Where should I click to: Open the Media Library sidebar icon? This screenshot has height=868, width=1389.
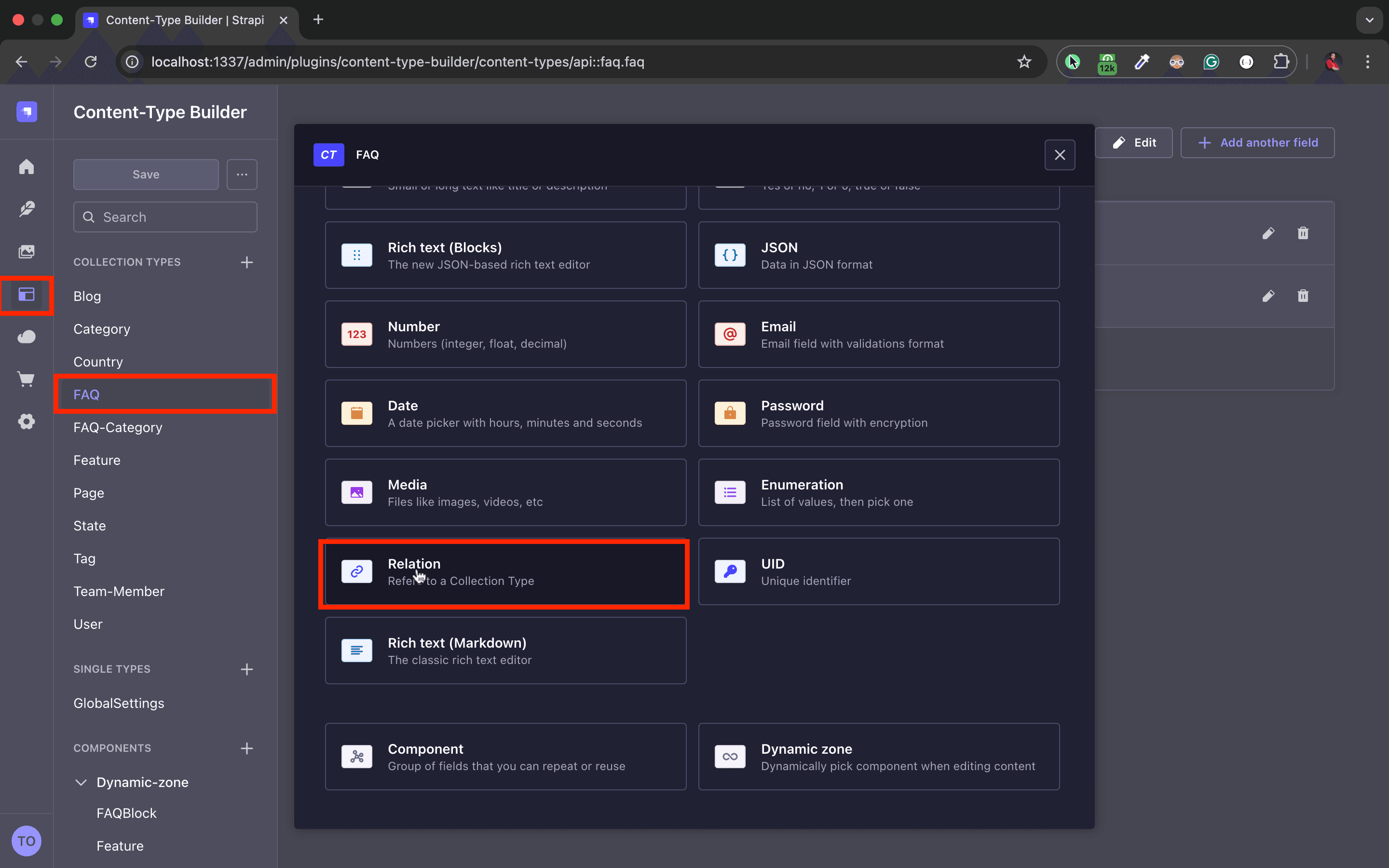27,251
